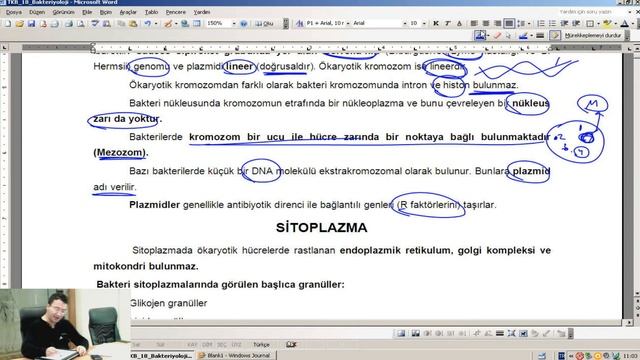Apply the yellow highlight color
640x360 pixels.
pos(607,24)
